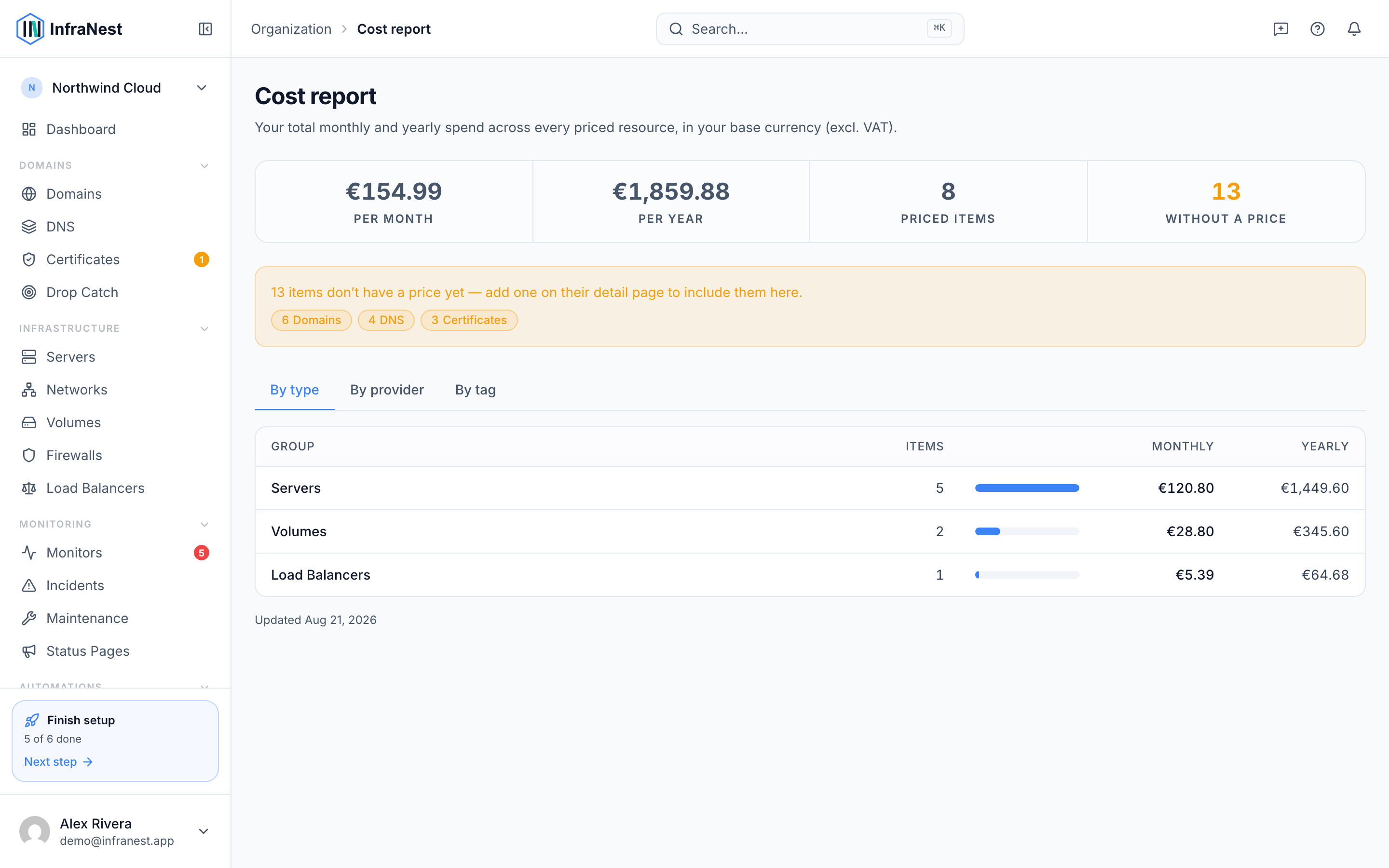
Task: Click the Certificates shield-check icon
Action: (29, 259)
